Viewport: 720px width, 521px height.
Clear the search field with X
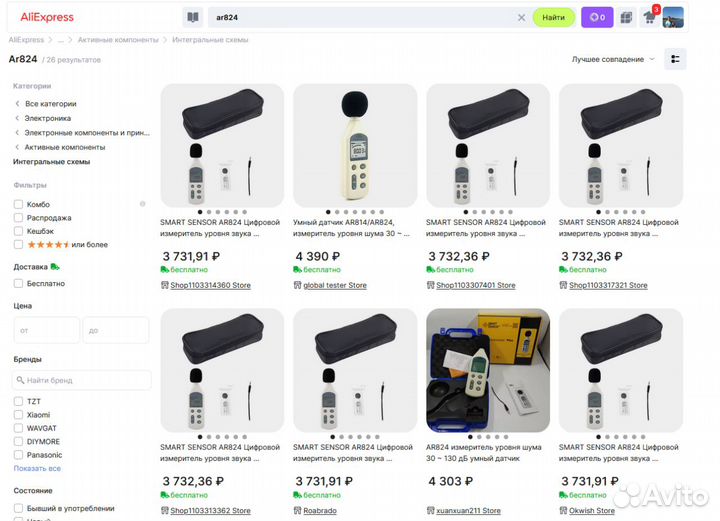[521, 17]
